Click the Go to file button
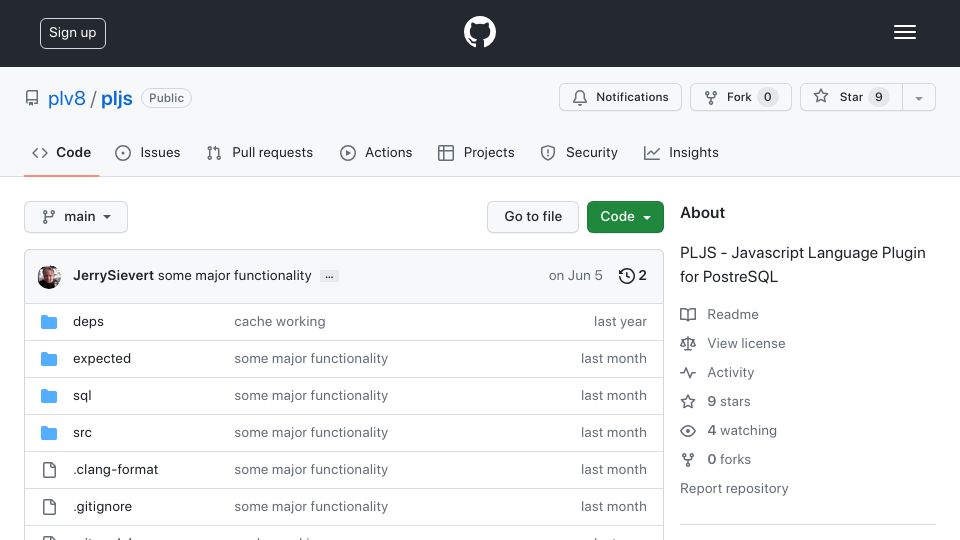 (533, 217)
